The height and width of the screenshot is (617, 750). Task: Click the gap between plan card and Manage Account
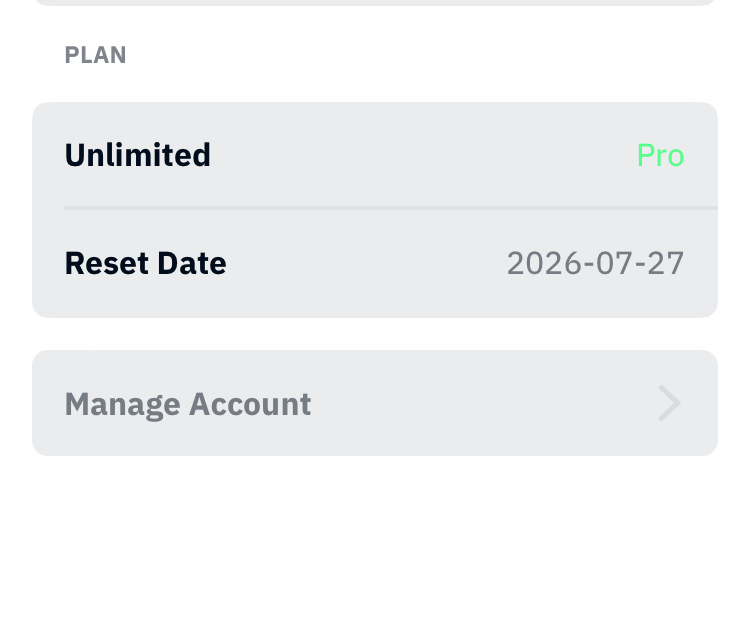tap(374, 334)
